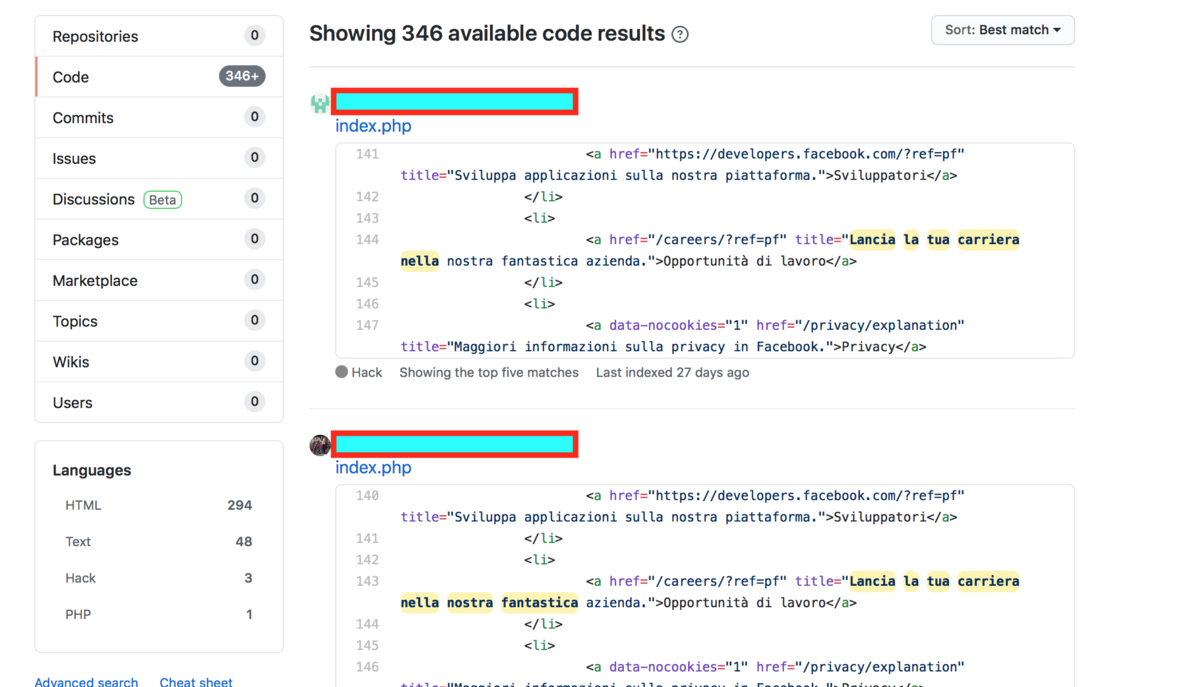Click line number 146 in second result
The width and height of the screenshot is (1200, 687).
367,666
